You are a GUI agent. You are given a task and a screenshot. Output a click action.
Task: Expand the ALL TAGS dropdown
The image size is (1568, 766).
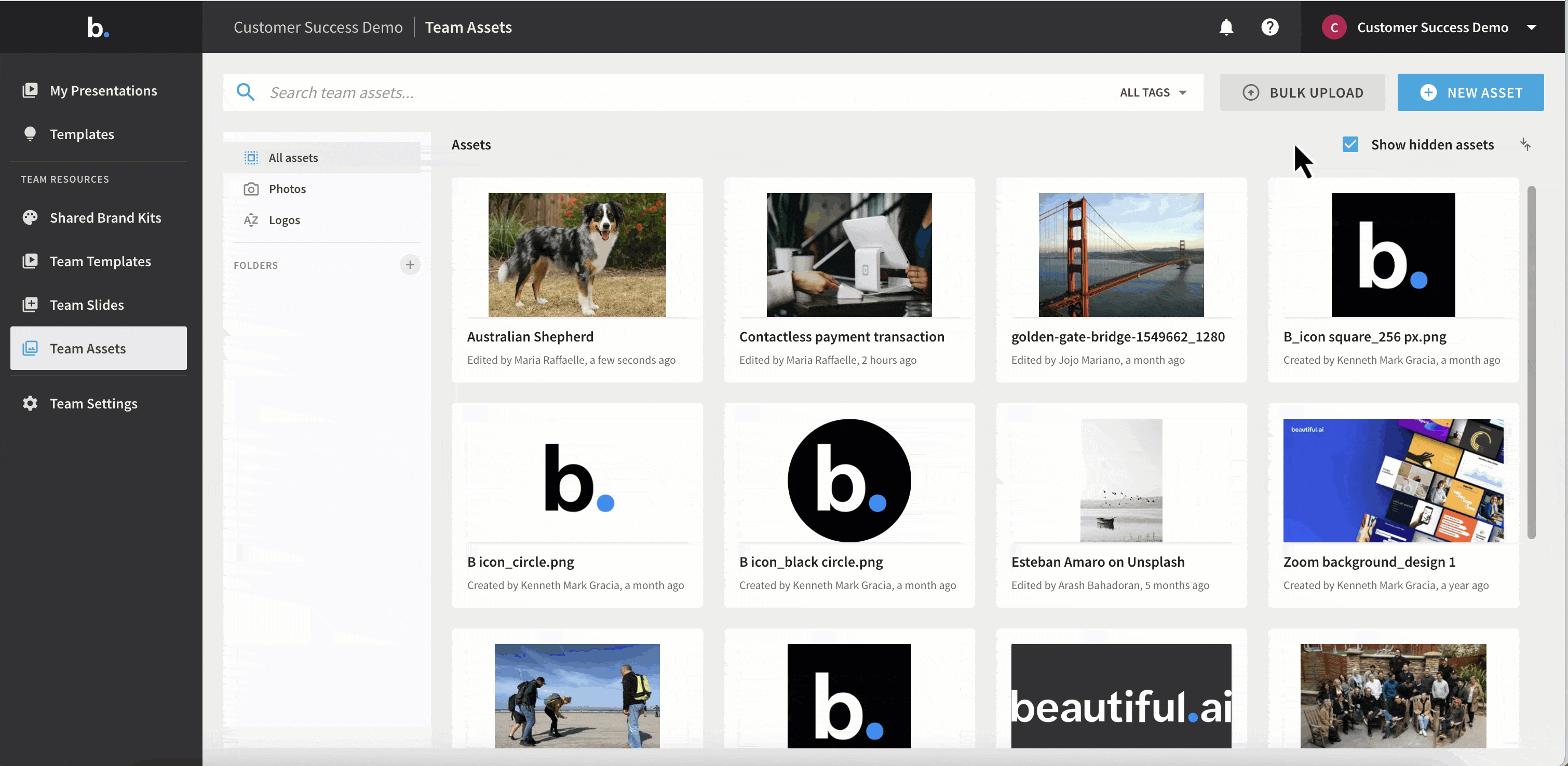pyautogui.click(x=1153, y=92)
